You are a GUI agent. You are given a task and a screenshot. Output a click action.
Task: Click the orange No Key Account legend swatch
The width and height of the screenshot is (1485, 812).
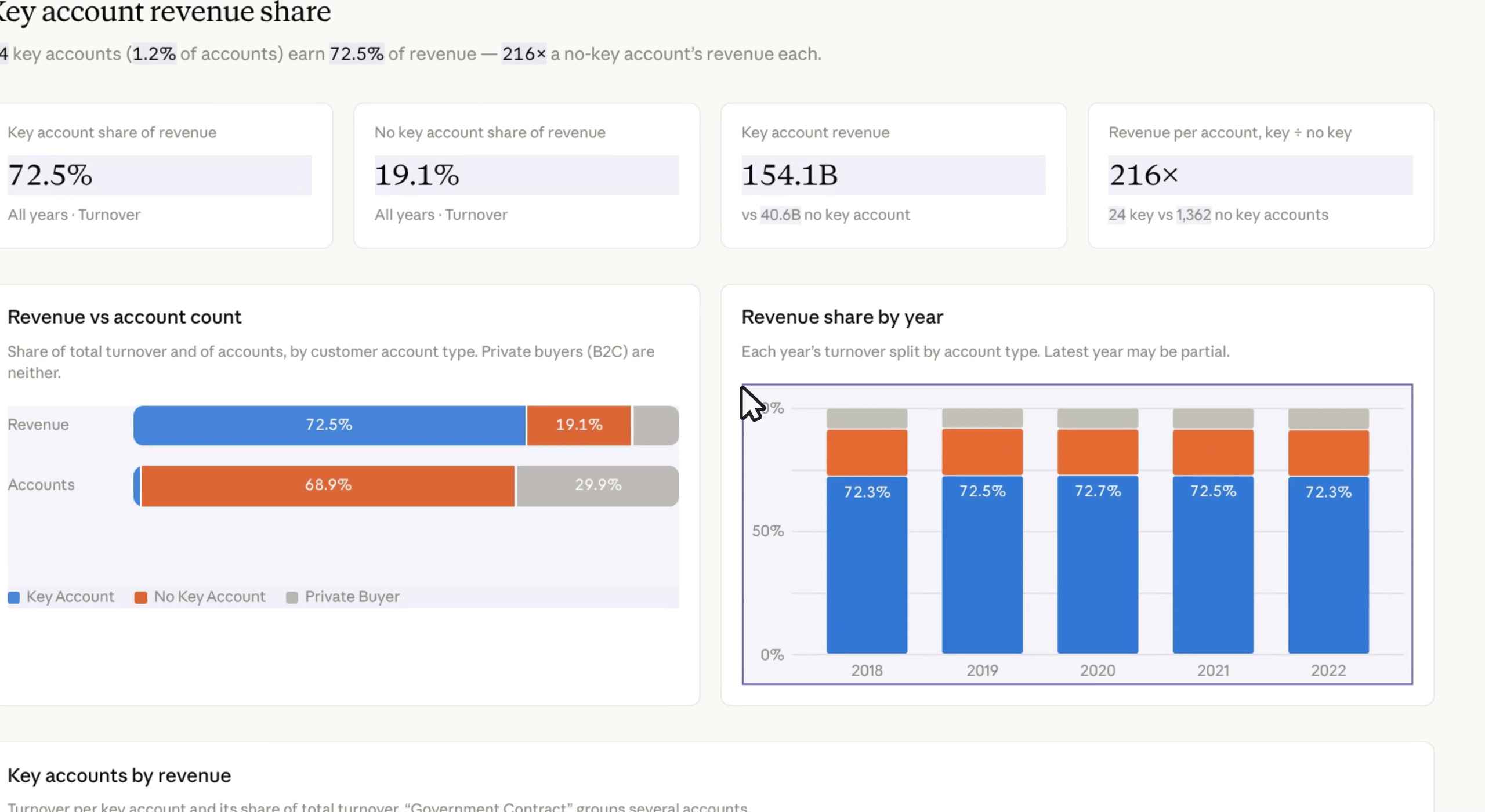[x=140, y=597]
